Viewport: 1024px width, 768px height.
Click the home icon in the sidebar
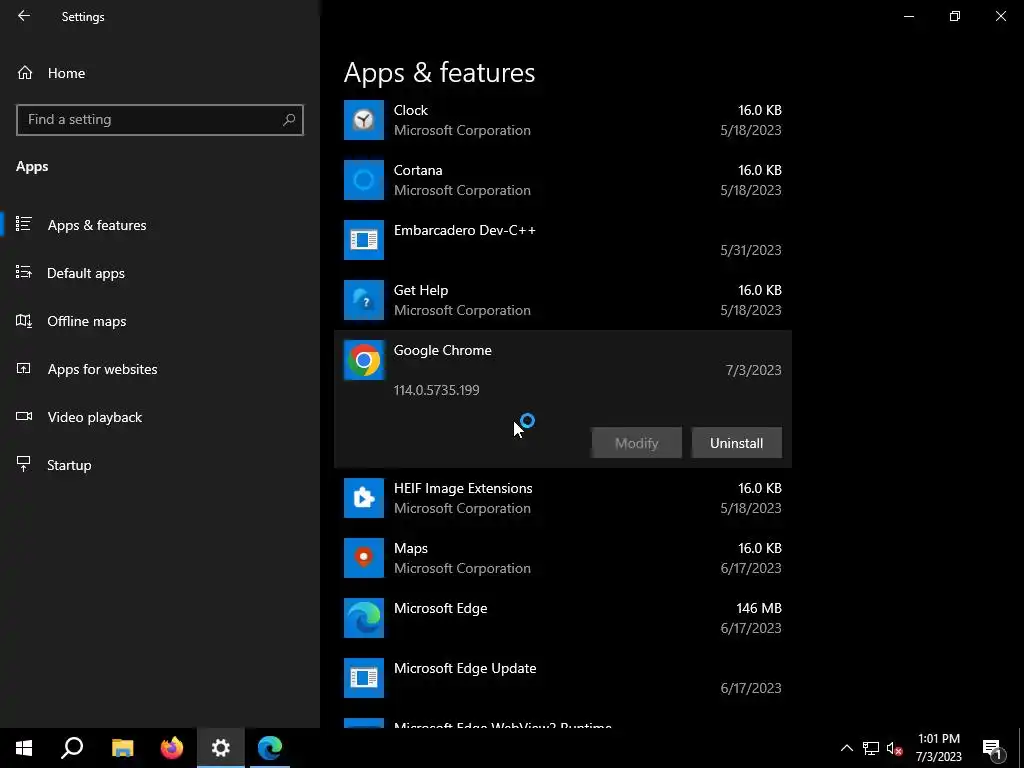(25, 73)
